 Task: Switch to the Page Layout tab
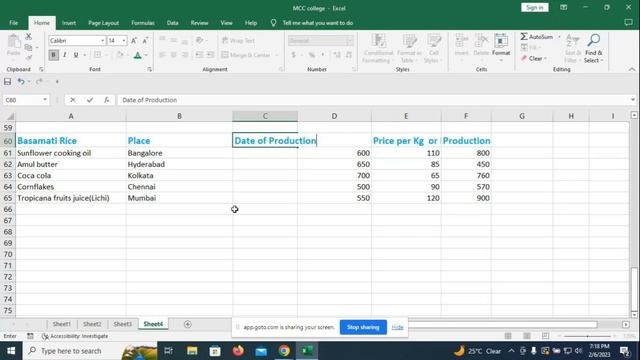(104, 23)
